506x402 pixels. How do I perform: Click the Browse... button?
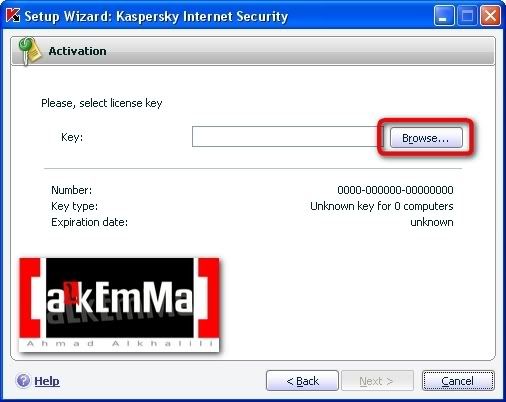coord(426,137)
